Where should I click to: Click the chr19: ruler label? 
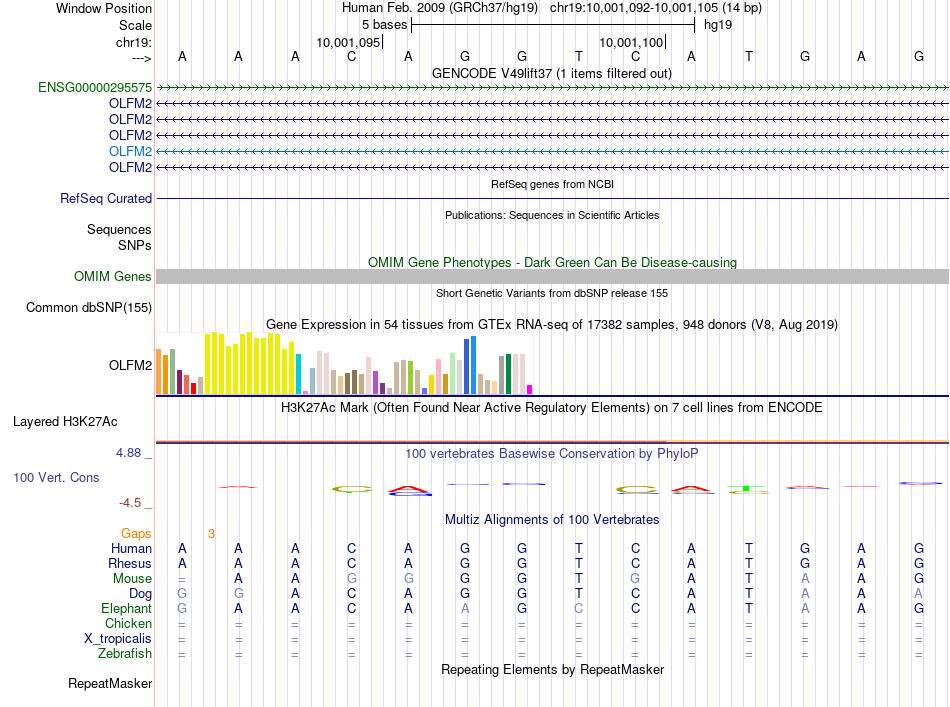133,42
